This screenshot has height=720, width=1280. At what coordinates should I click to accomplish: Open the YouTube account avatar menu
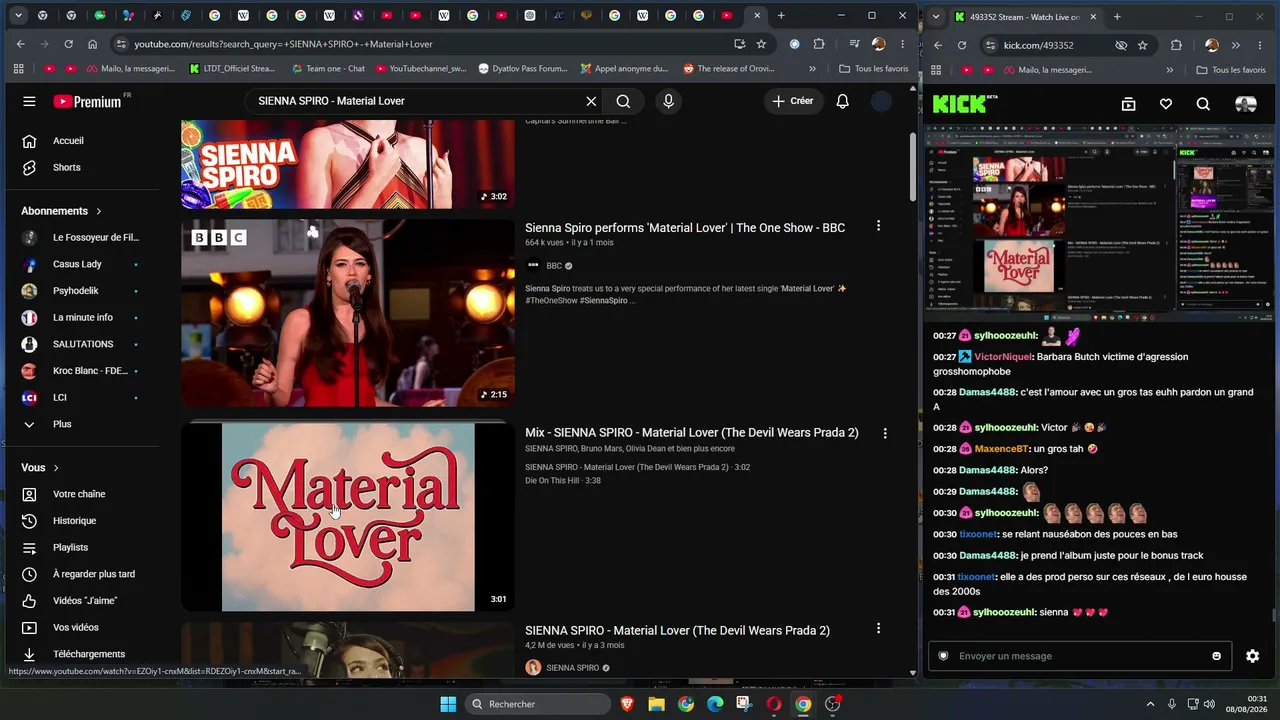point(881,101)
